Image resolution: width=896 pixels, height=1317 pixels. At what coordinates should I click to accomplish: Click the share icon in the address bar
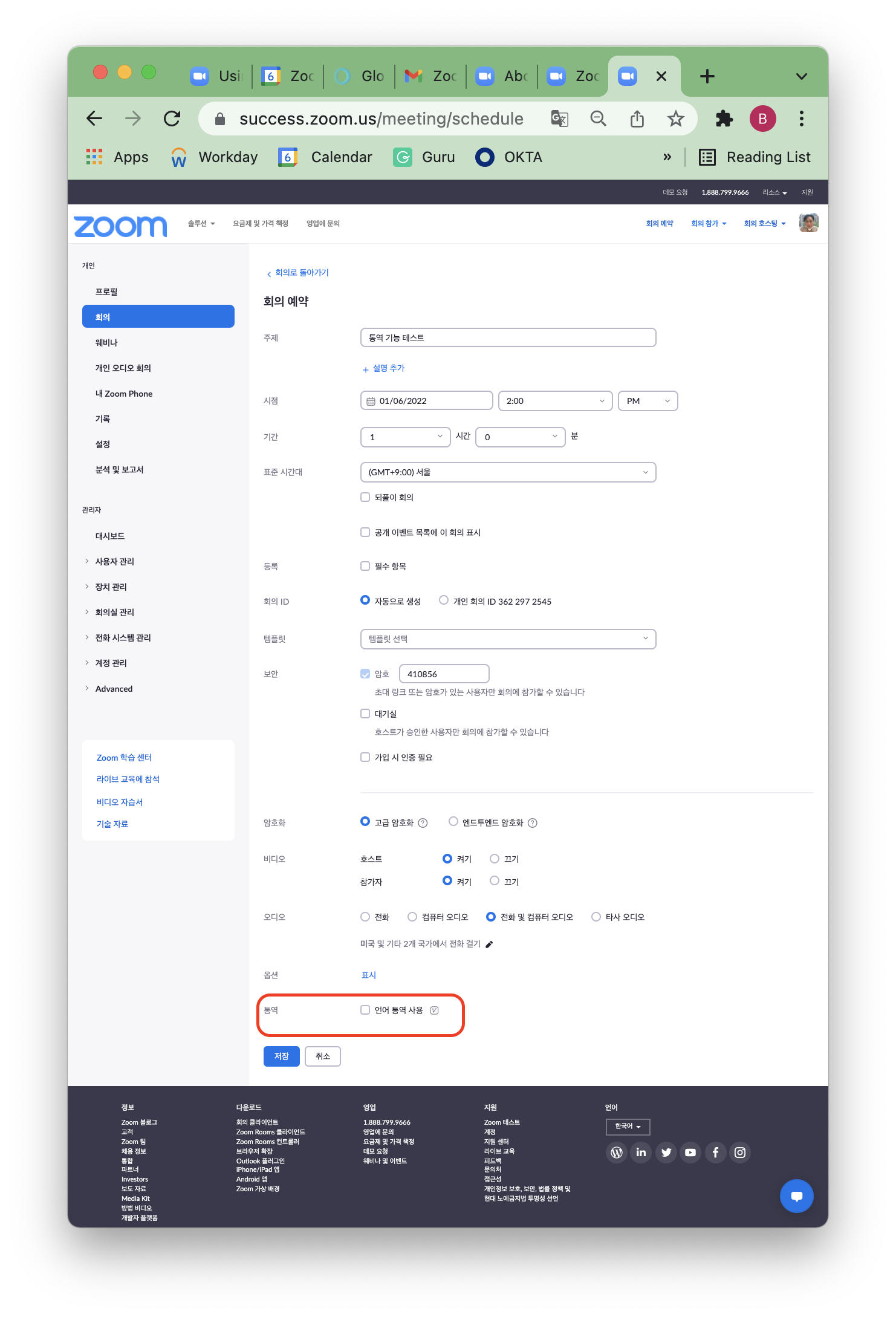pos(637,119)
